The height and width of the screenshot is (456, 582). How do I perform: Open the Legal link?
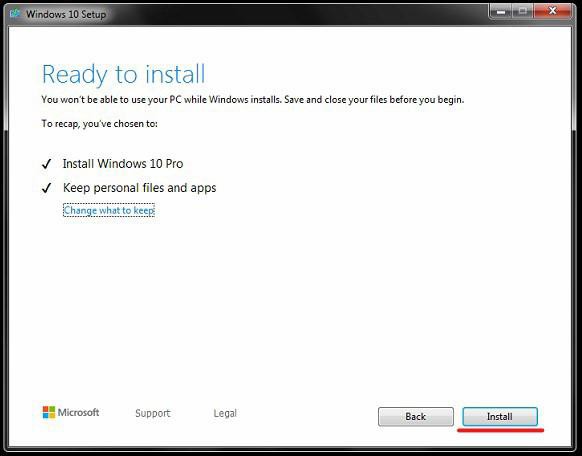pos(225,413)
